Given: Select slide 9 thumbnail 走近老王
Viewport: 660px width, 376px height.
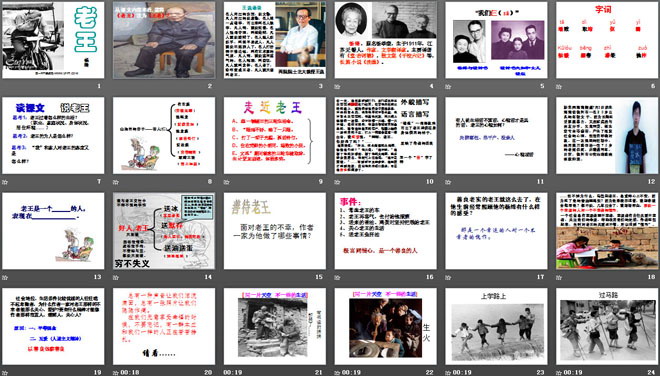Looking at the screenshot, I should click(275, 136).
